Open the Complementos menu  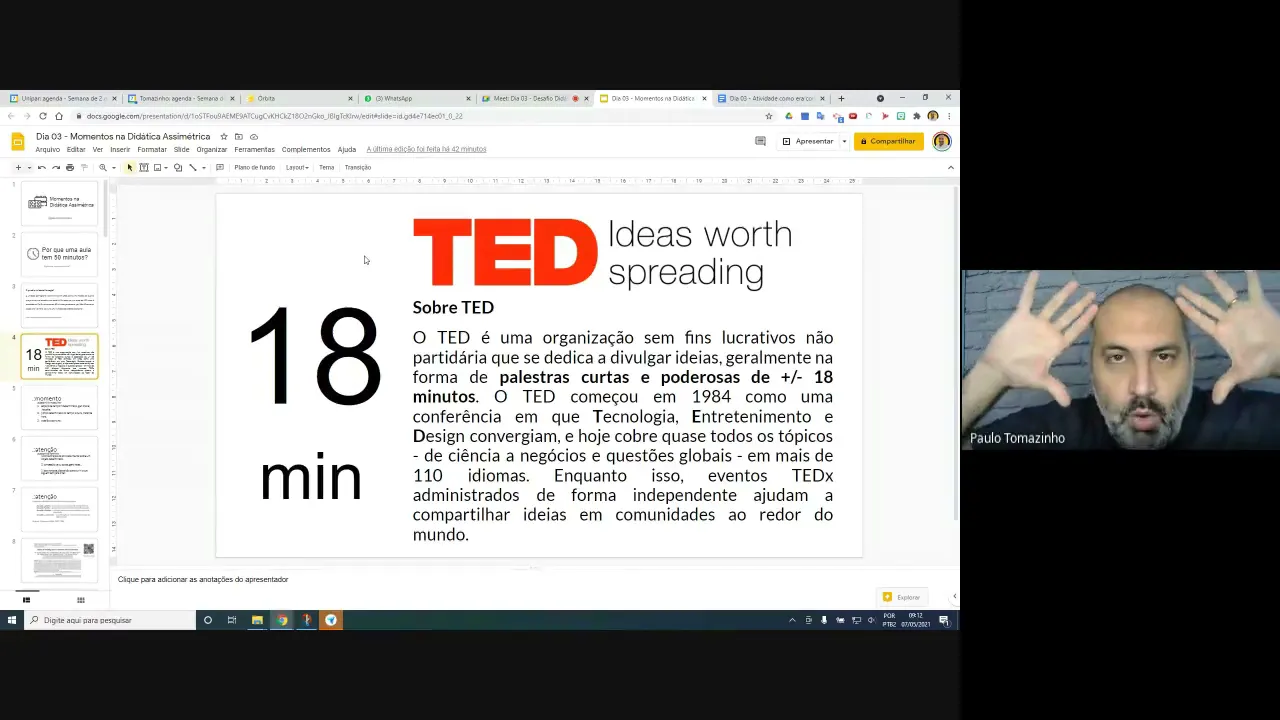tap(306, 149)
